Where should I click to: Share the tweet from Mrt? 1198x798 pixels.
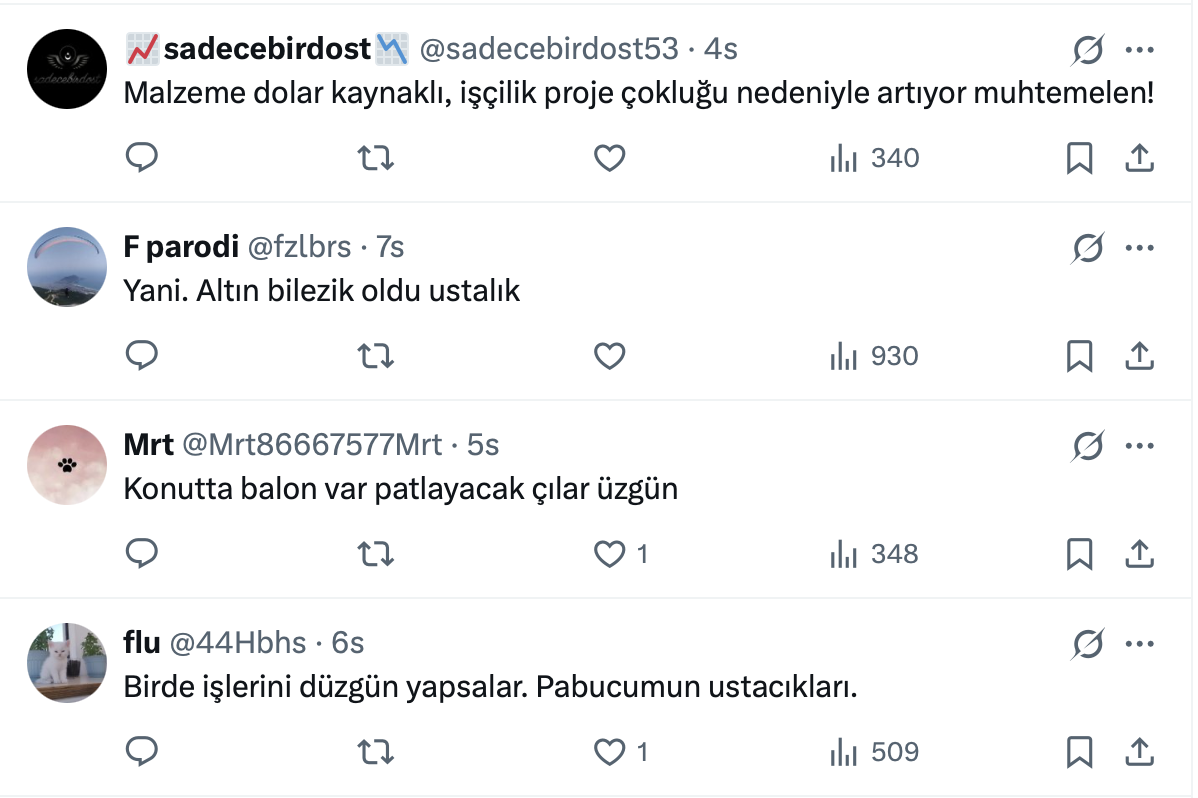pyautogui.click(x=1140, y=554)
